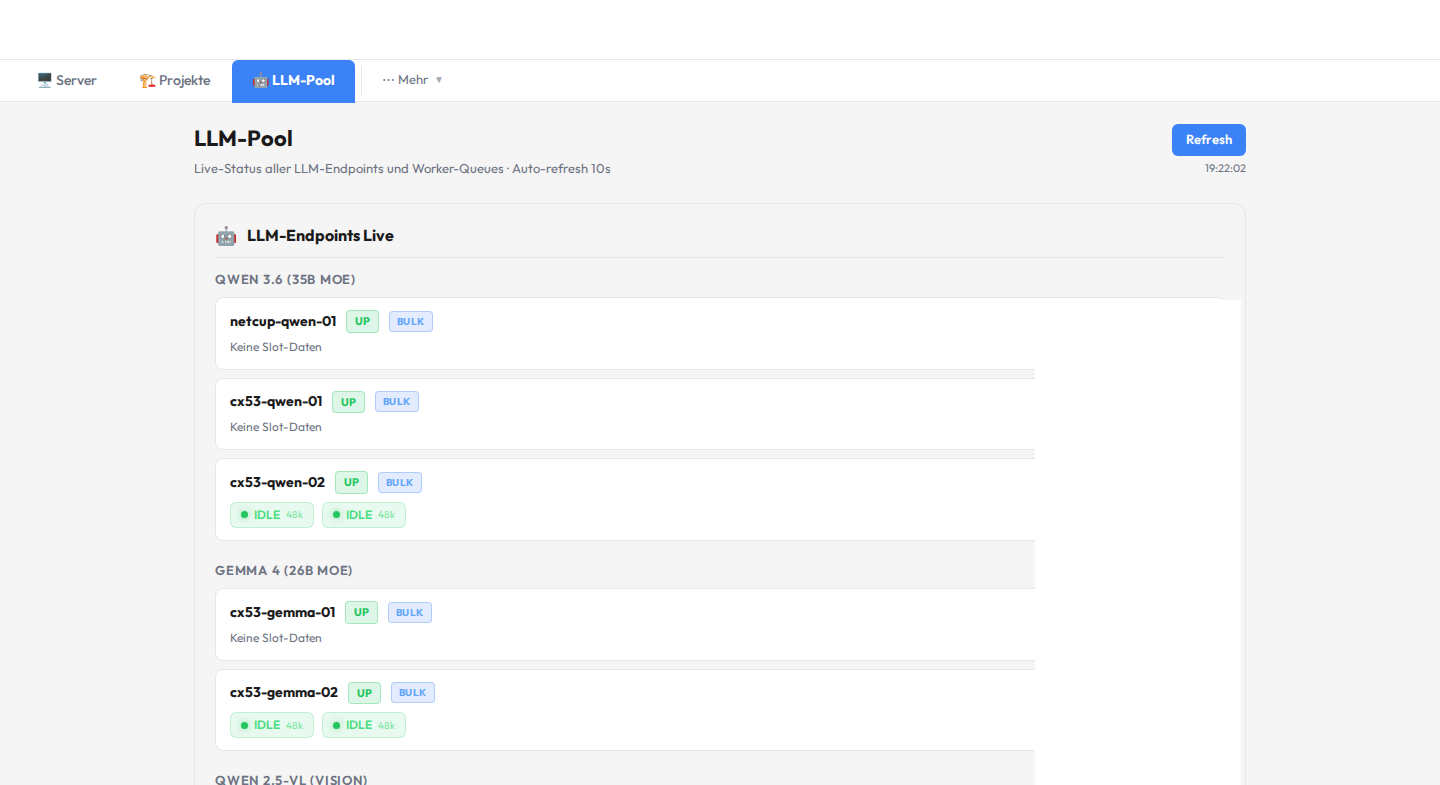The width and height of the screenshot is (1440, 785).
Task: Click the BULK badge of cx53-qwen-01
Action: click(x=397, y=402)
